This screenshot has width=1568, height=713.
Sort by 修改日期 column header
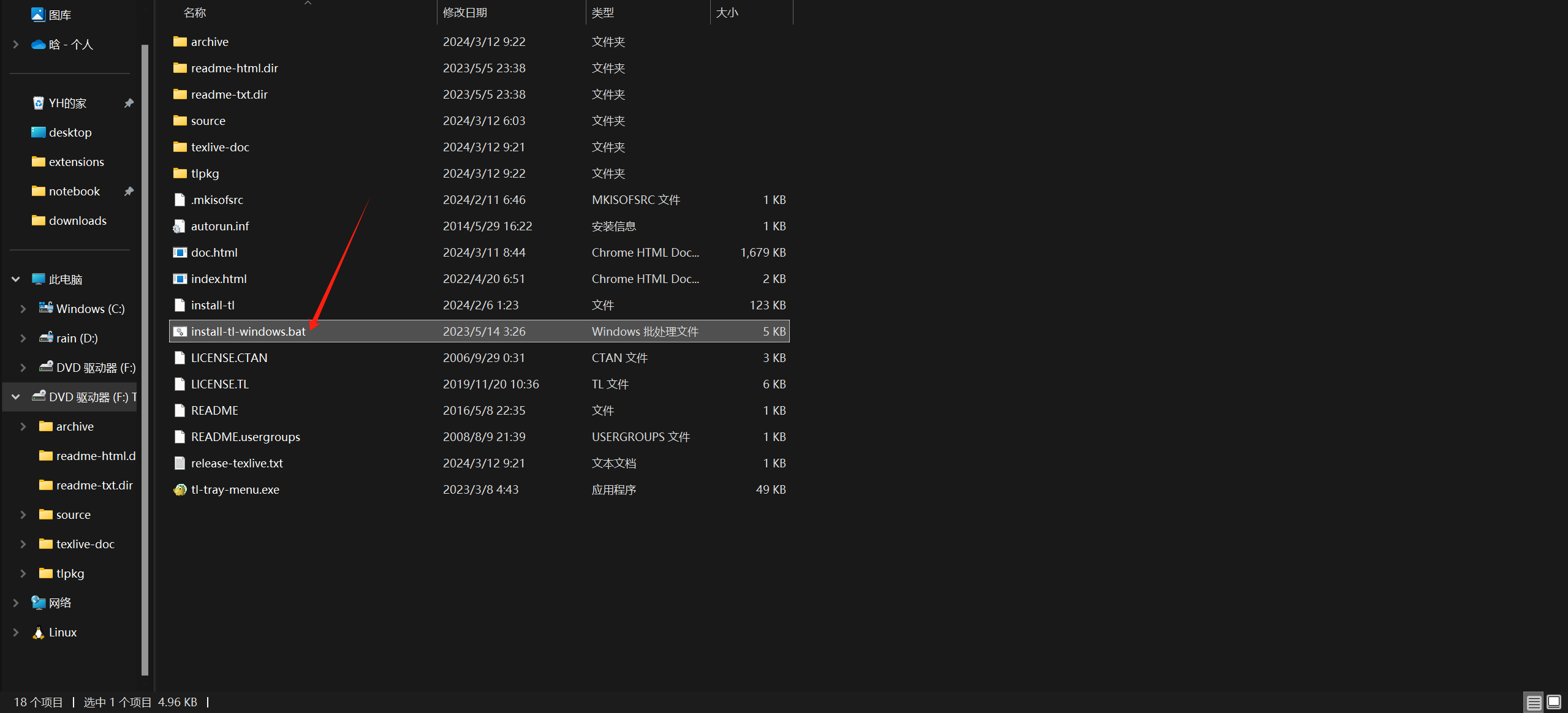pyautogui.click(x=464, y=12)
